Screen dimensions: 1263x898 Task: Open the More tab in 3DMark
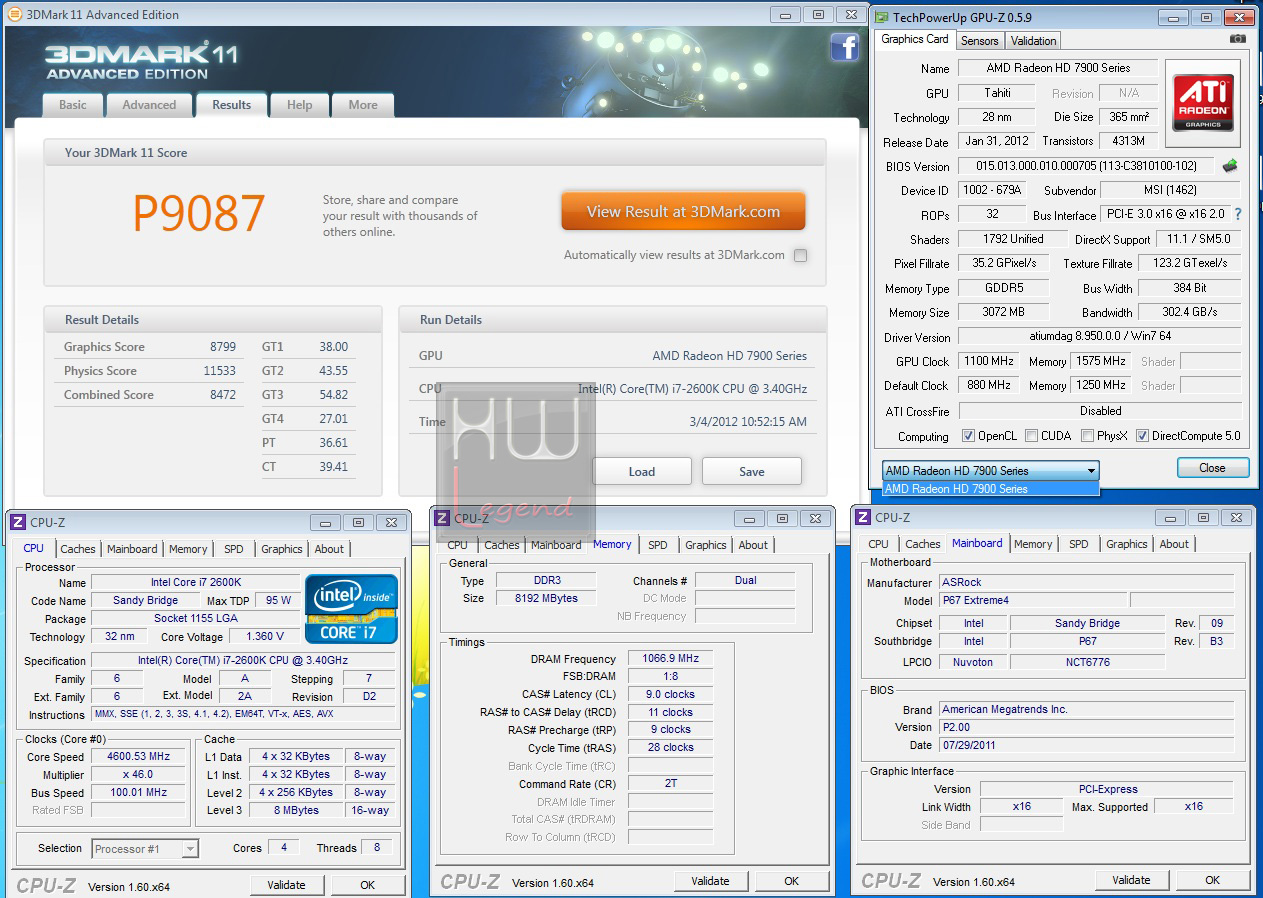(x=363, y=105)
